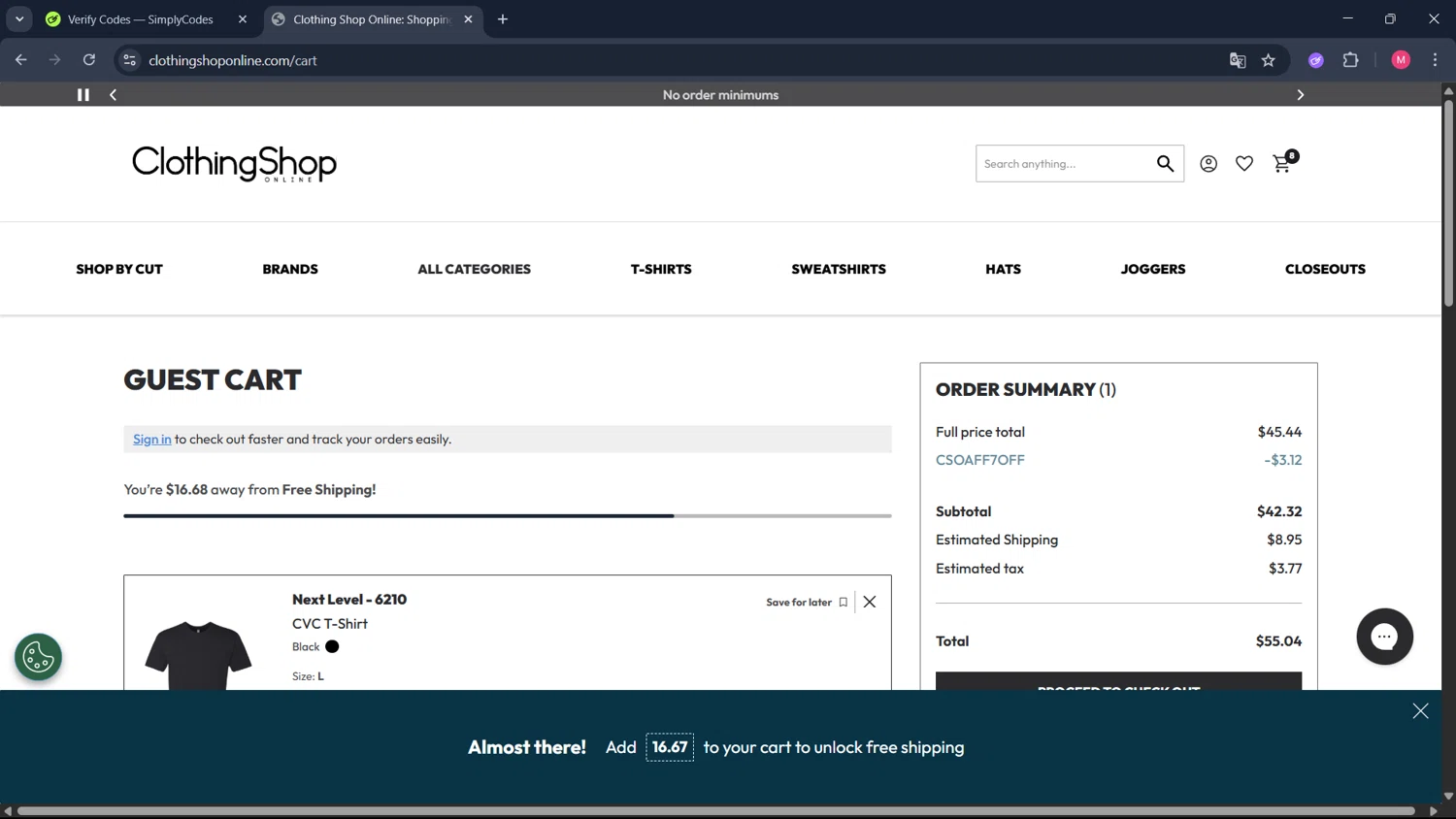This screenshot has height=819, width=1456.
Task: Open the Chrome three-dot menu
Action: (x=1435, y=60)
